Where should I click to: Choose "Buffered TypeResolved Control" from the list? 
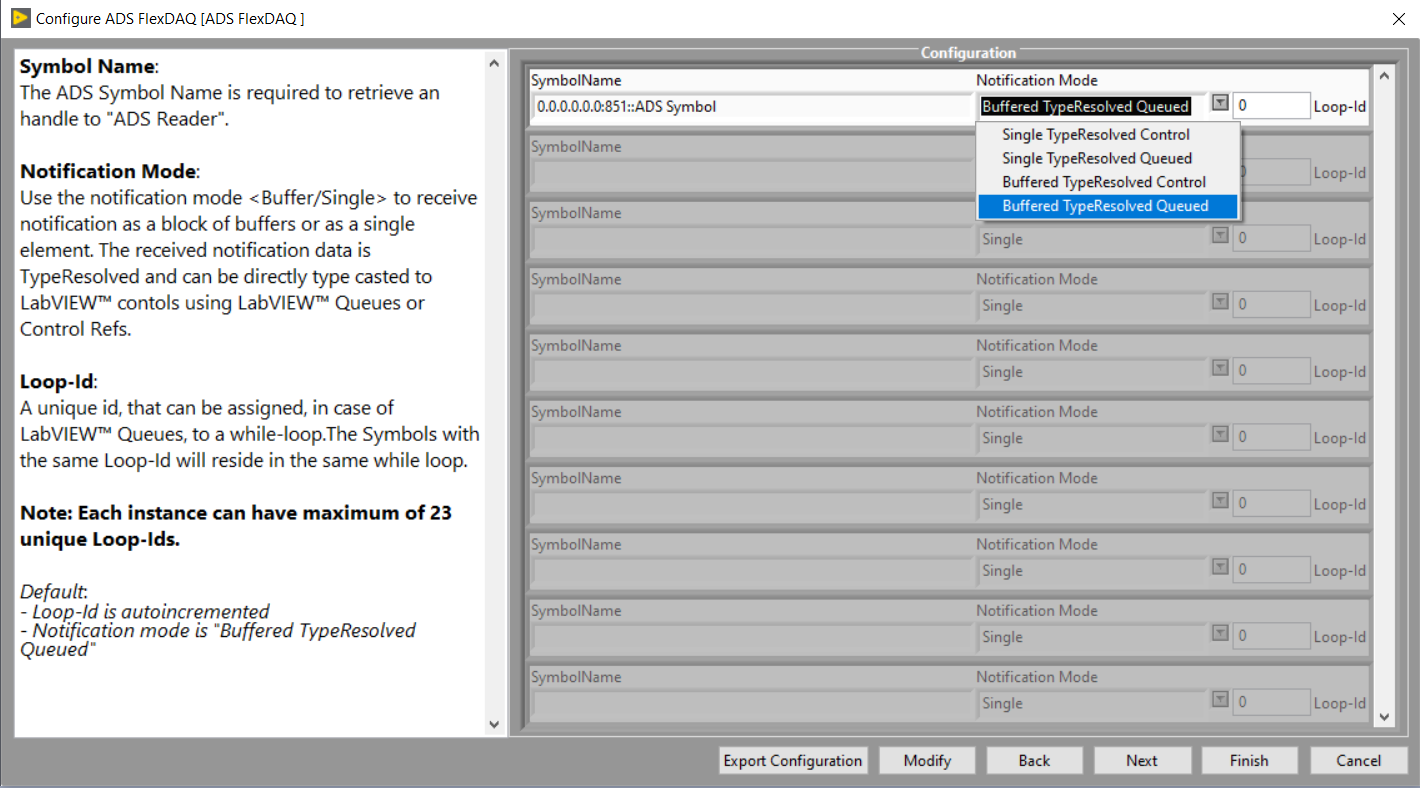coord(1104,182)
